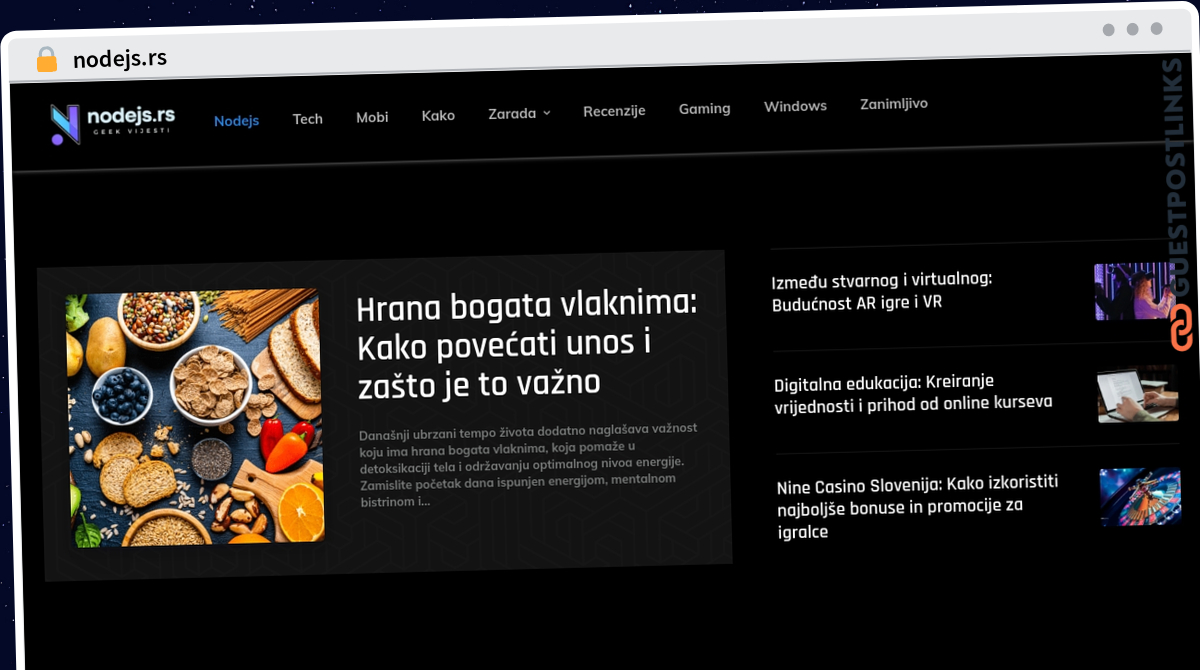Select the Kako menu item

click(438, 115)
